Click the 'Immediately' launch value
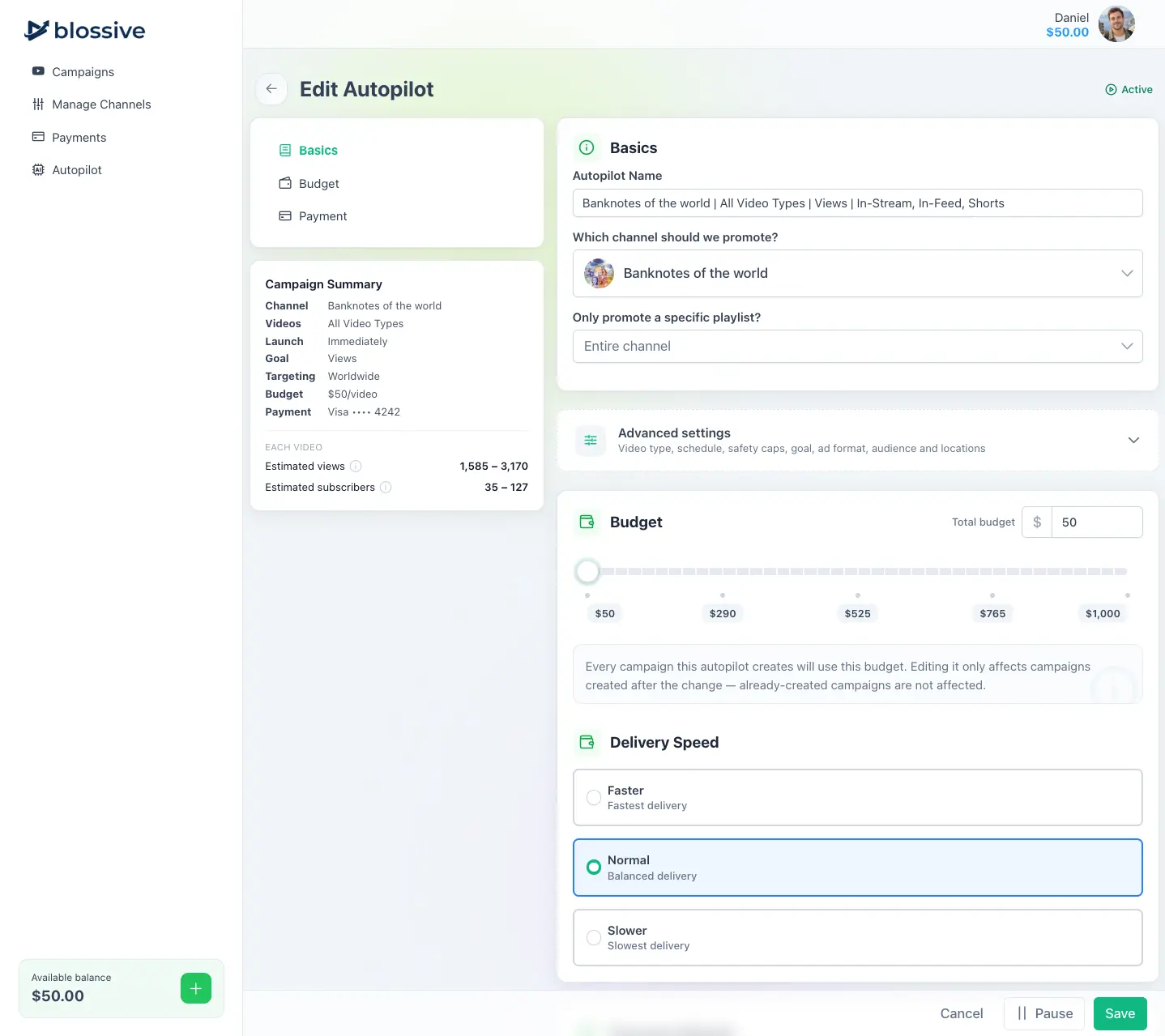The height and width of the screenshot is (1036, 1165). pyautogui.click(x=357, y=342)
